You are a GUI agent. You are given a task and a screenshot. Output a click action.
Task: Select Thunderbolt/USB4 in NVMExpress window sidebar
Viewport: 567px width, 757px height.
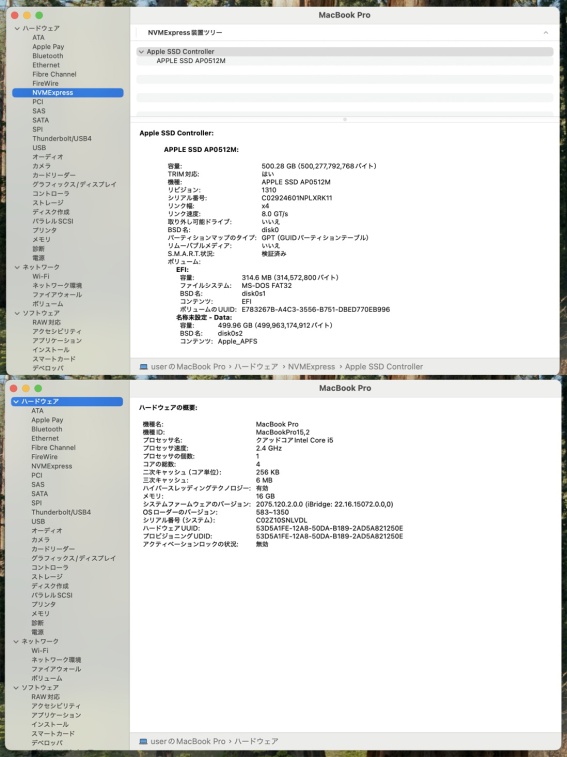tap(62, 139)
